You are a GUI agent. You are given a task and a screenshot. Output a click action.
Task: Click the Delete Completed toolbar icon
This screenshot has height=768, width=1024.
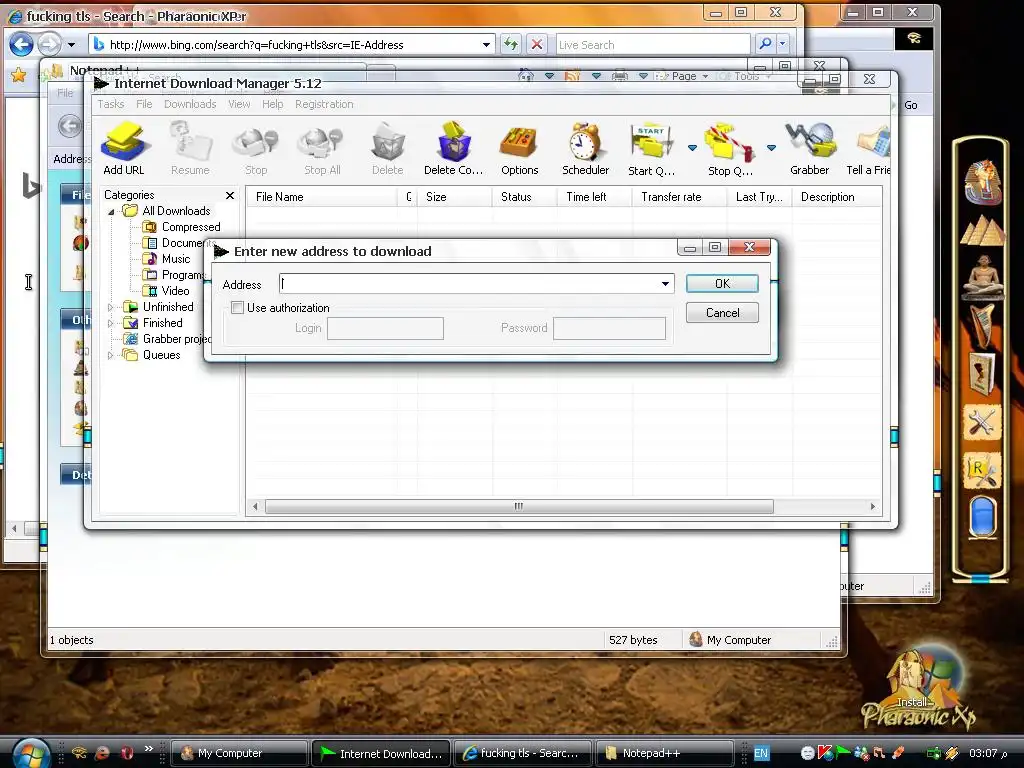(453, 149)
